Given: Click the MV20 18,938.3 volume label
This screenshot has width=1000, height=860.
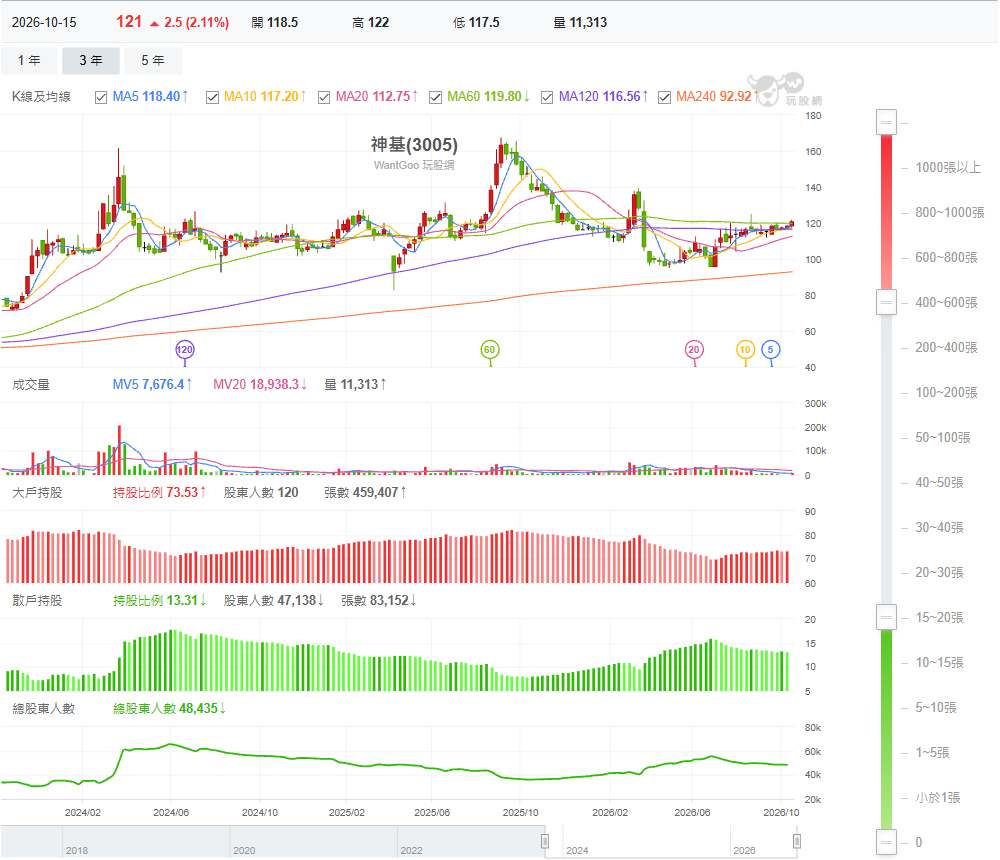Looking at the screenshot, I should pos(260,385).
